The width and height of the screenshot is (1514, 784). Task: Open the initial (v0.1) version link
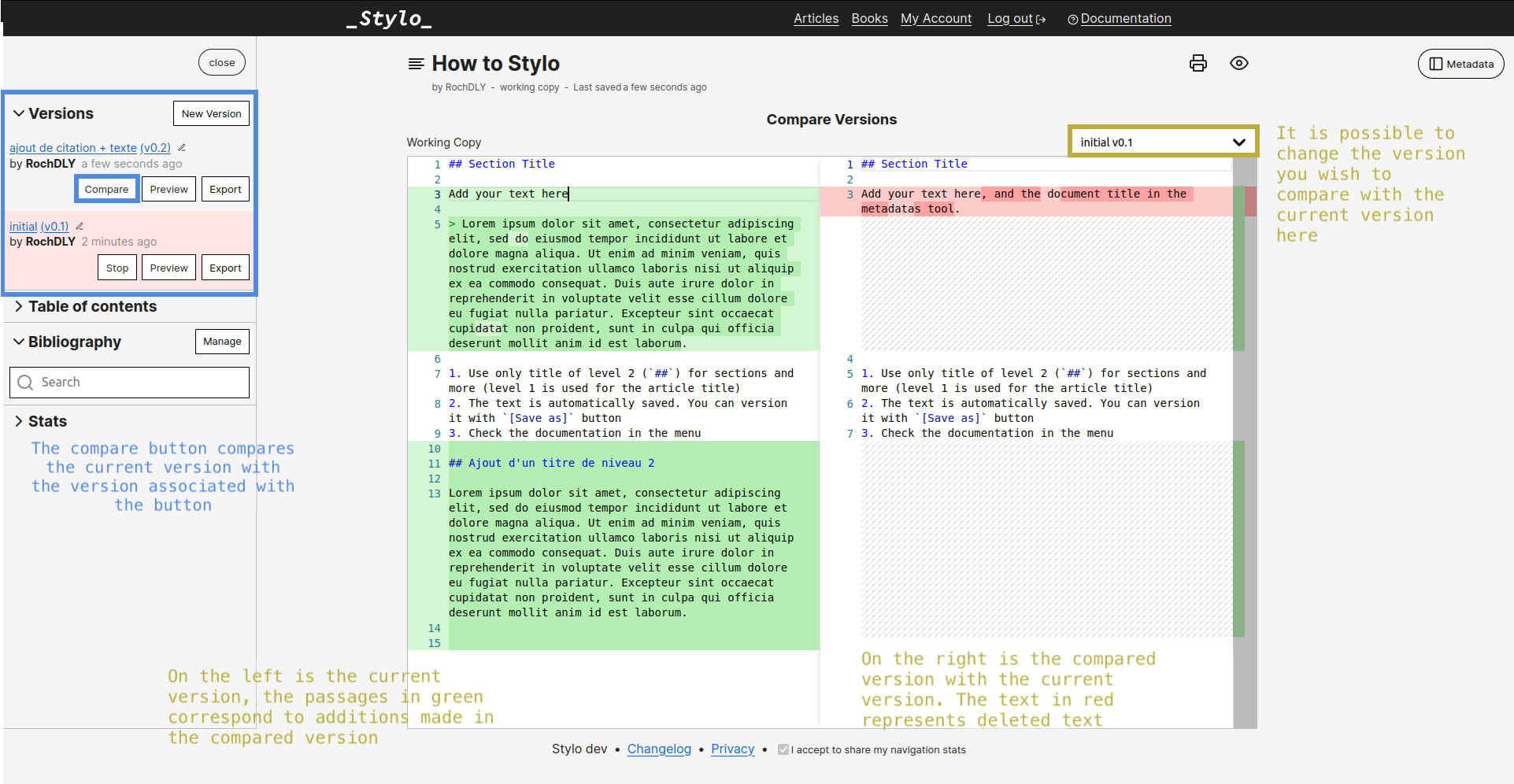pyautogui.click(x=39, y=226)
